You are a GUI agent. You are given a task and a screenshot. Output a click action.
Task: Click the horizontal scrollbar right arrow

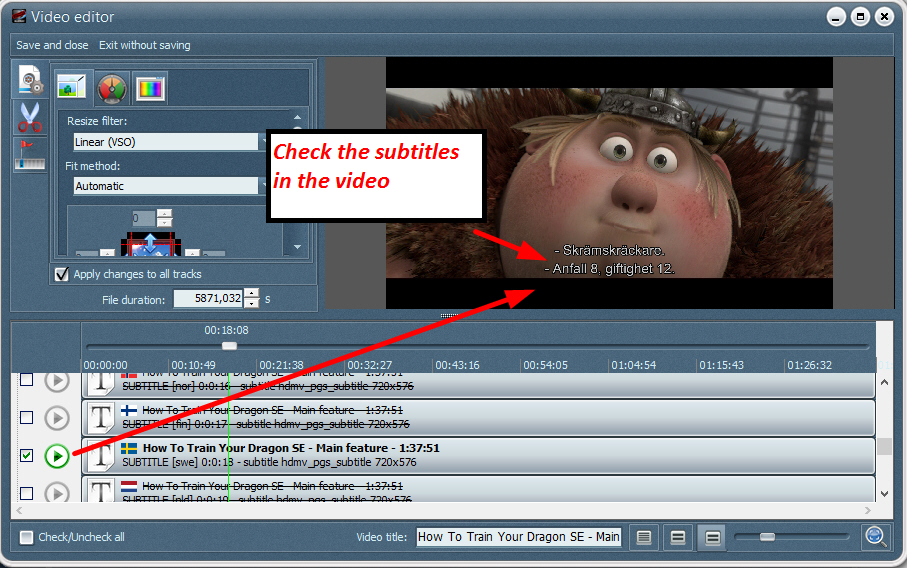[x=867, y=511]
